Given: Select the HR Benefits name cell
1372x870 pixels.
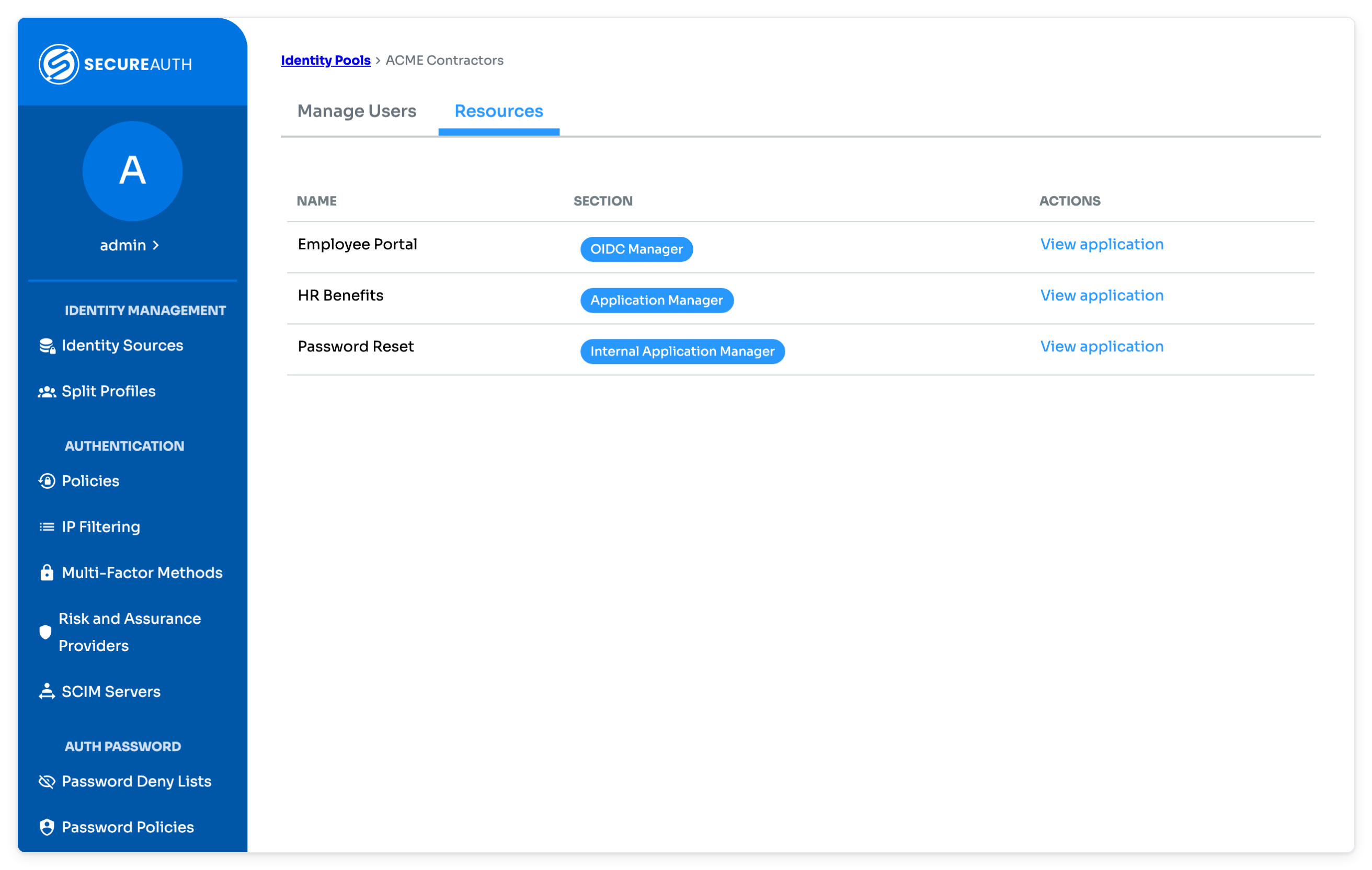Looking at the screenshot, I should tap(340, 295).
